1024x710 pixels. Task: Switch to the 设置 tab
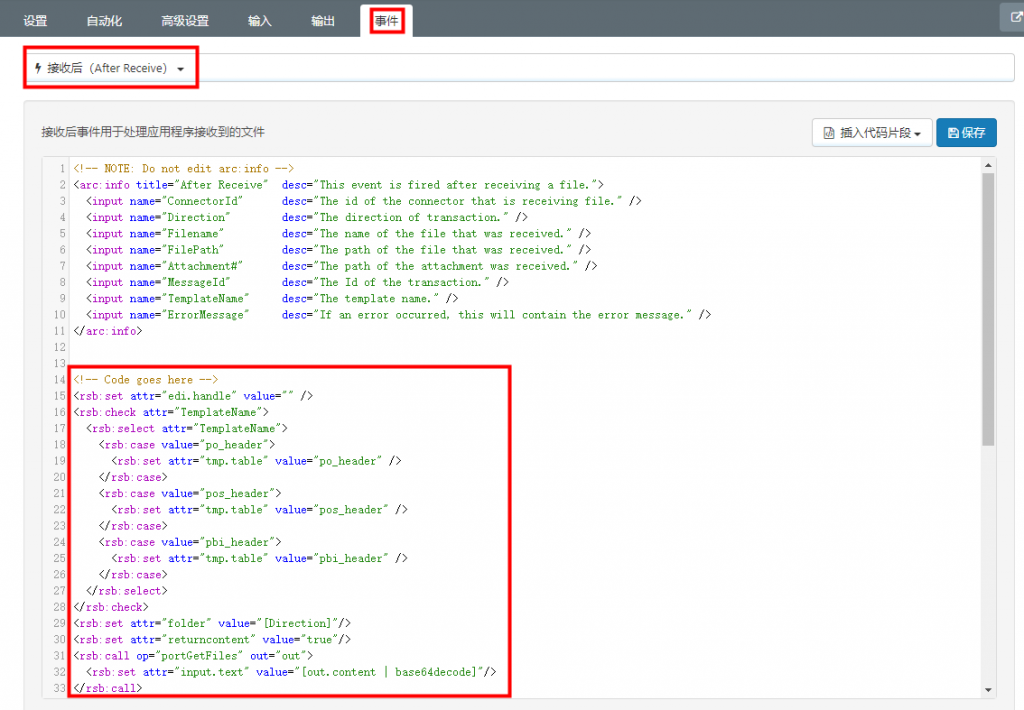[35, 21]
